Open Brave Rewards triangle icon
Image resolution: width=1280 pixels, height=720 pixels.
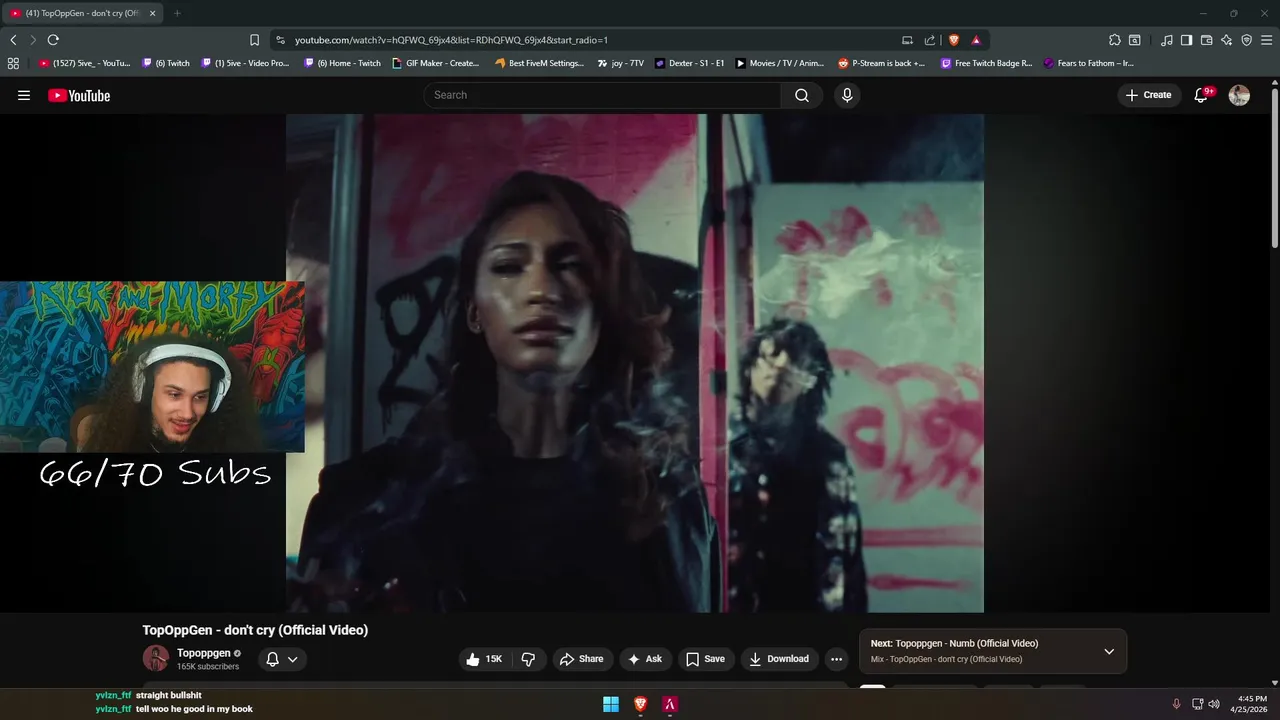pyautogui.click(x=976, y=40)
